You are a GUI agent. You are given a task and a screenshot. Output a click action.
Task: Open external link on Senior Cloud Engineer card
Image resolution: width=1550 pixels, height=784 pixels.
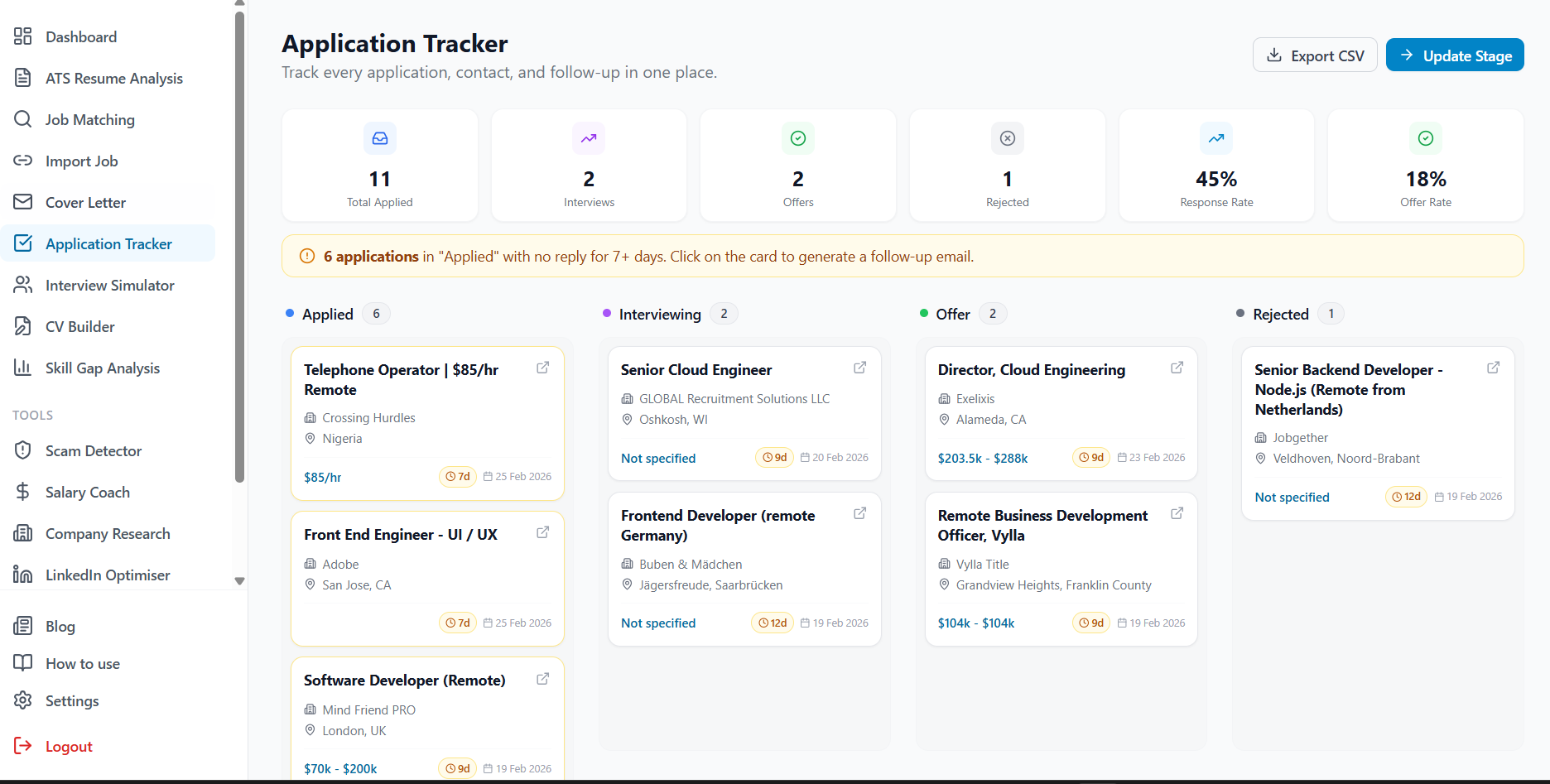tap(860, 368)
